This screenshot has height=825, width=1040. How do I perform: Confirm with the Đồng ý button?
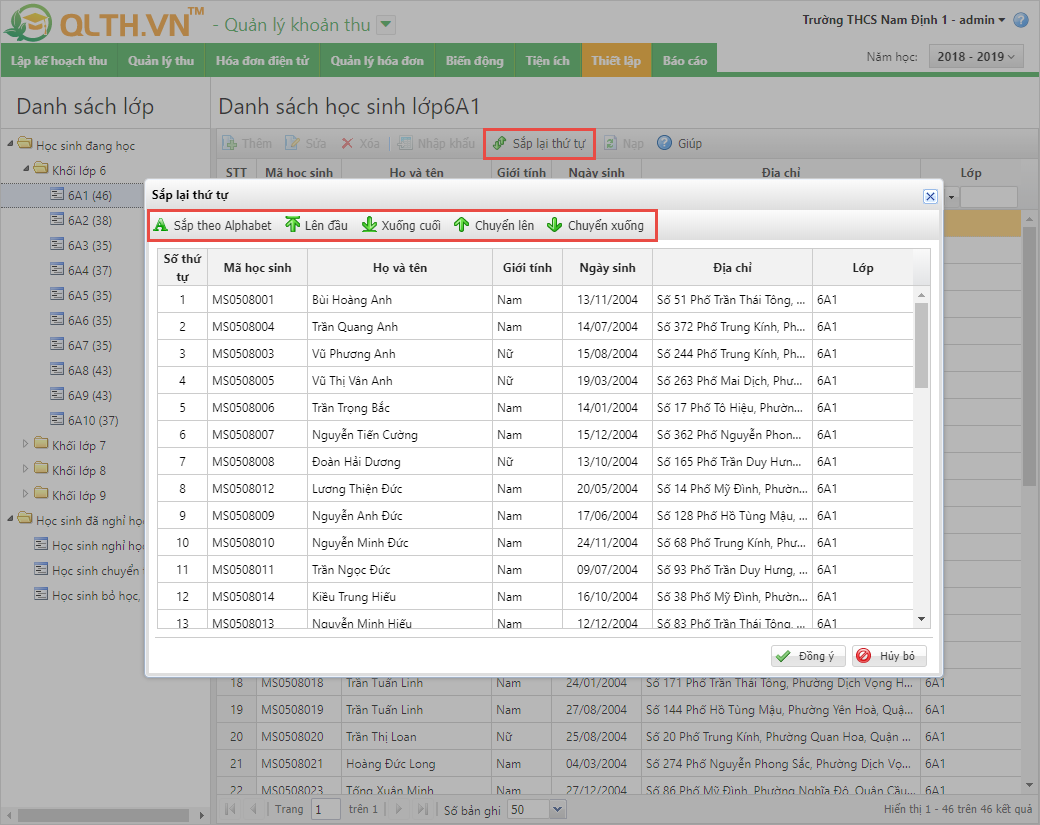[x=808, y=656]
